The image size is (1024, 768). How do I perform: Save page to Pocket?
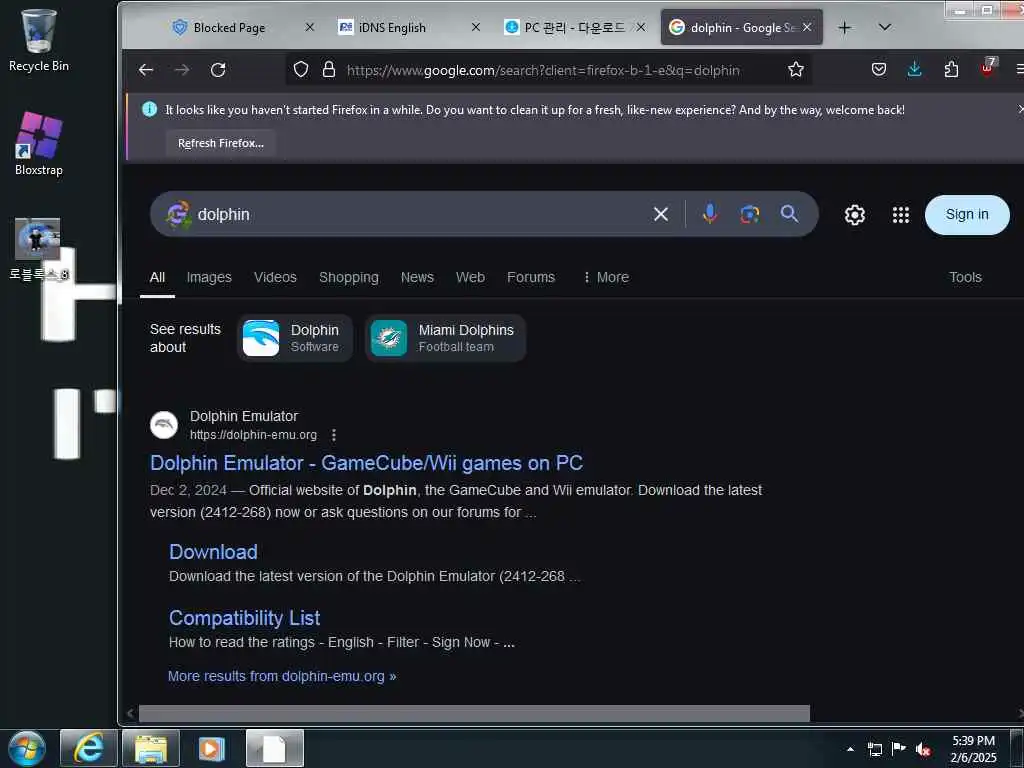click(x=879, y=69)
